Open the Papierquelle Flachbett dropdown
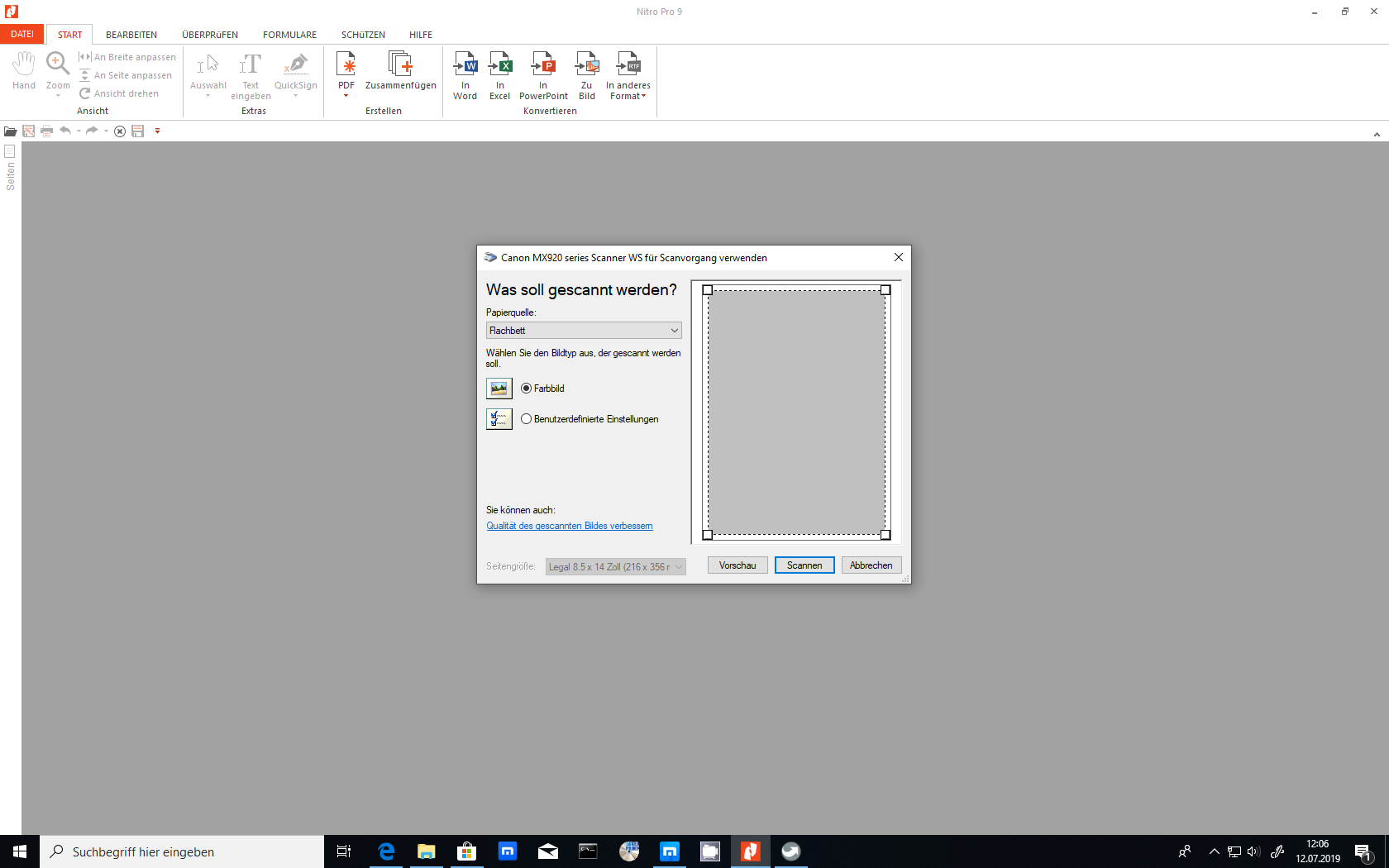Image resolution: width=1389 pixels, height=868 pixels. point(584,331)
